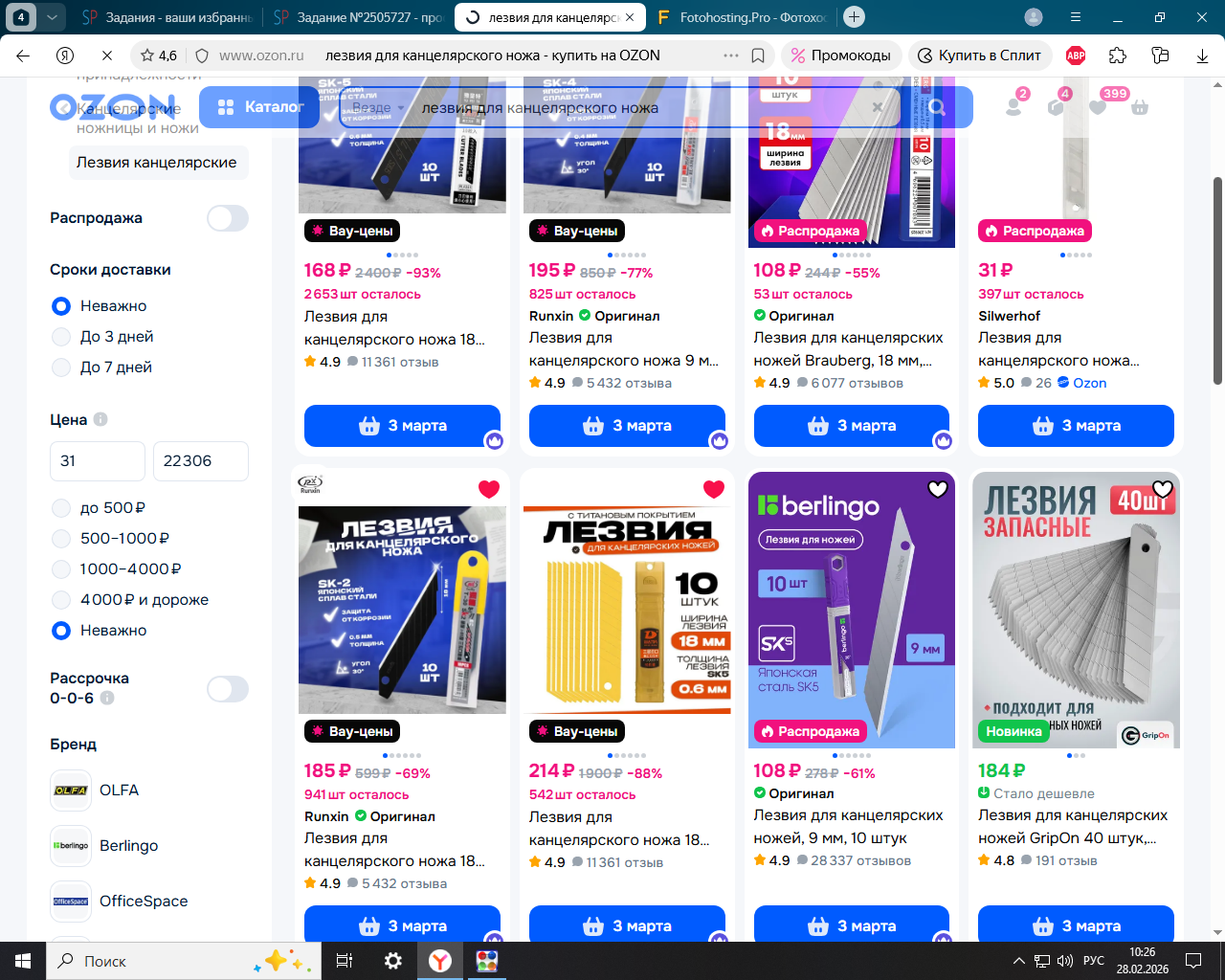Switch to tab Задание №2505727
The image size is (1225, 980).
(358, 17)
